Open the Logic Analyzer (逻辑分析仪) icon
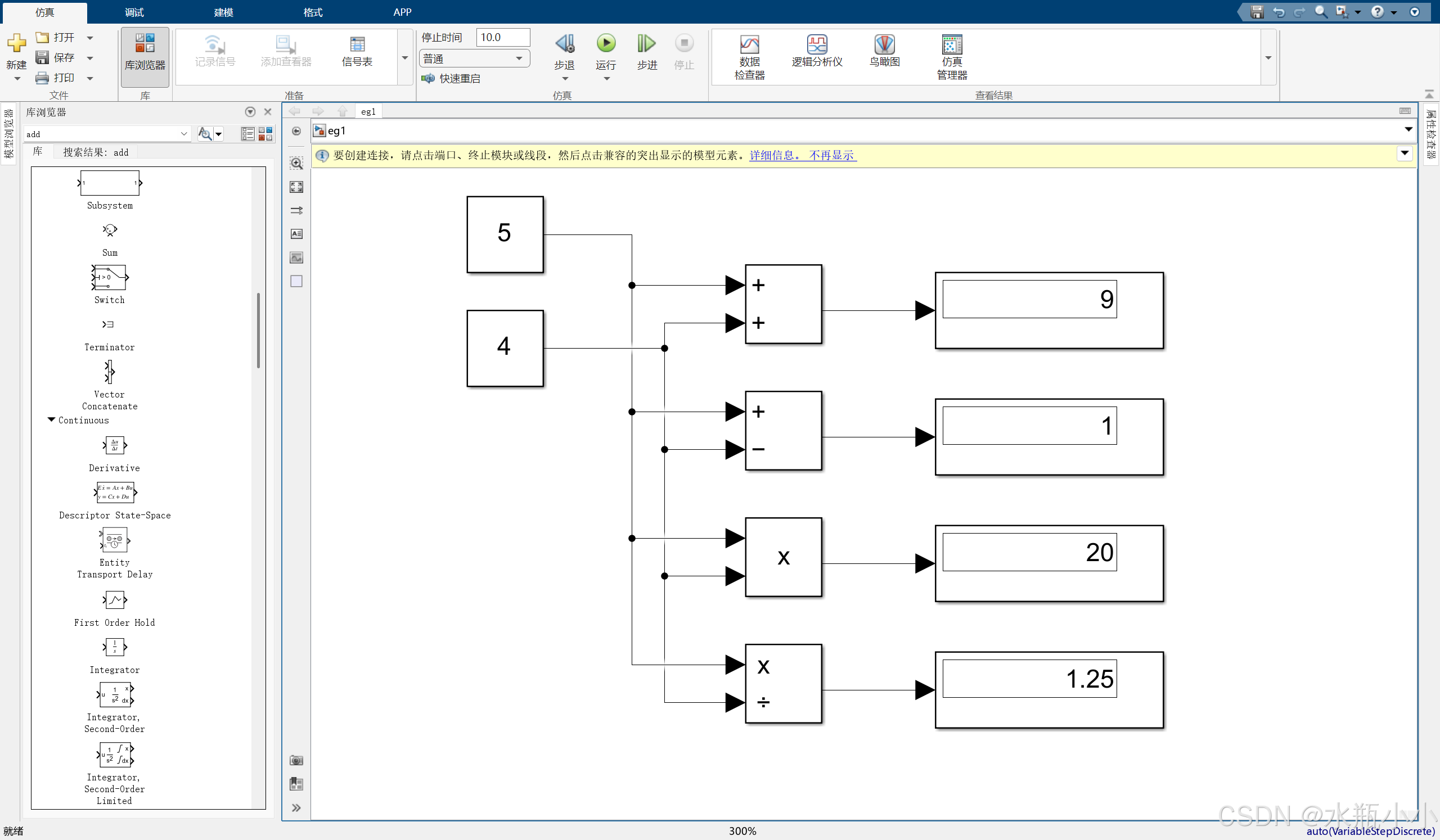 click(817, 44)
